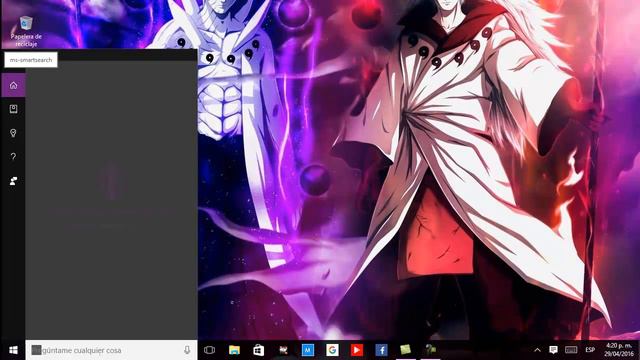Click the ESP language indicator
The image size is (640, 360).
[x=590, y=350]
